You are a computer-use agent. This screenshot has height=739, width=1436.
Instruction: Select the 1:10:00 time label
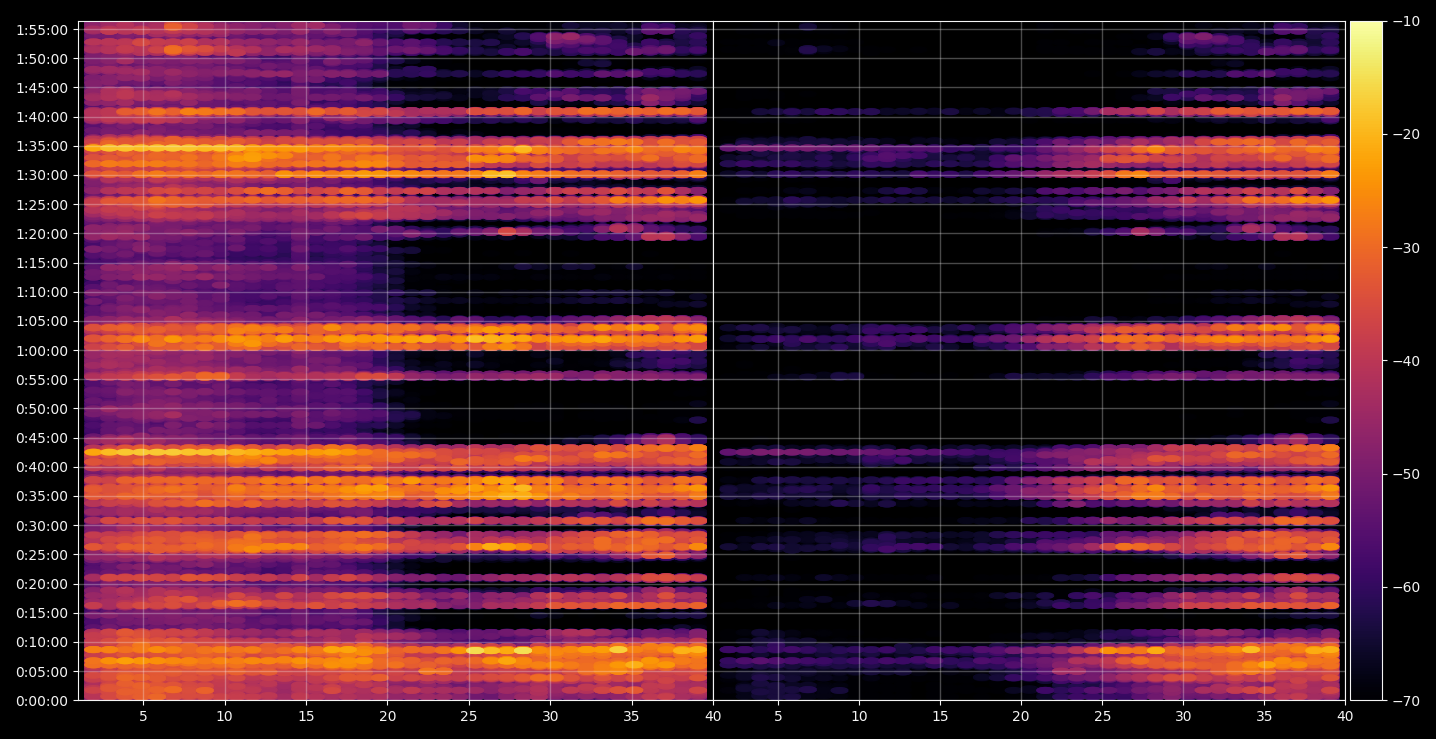click(43, 292)
